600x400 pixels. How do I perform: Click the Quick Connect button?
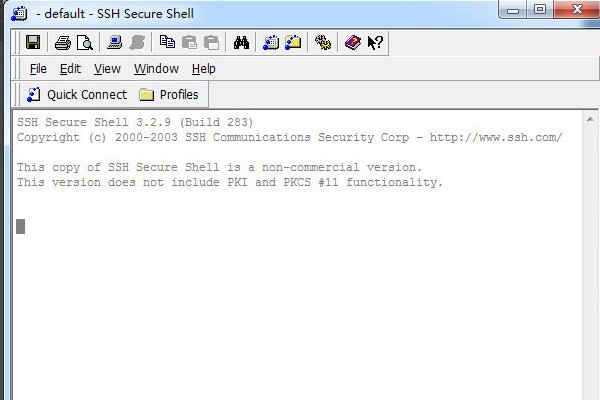[x=77, y=95]
